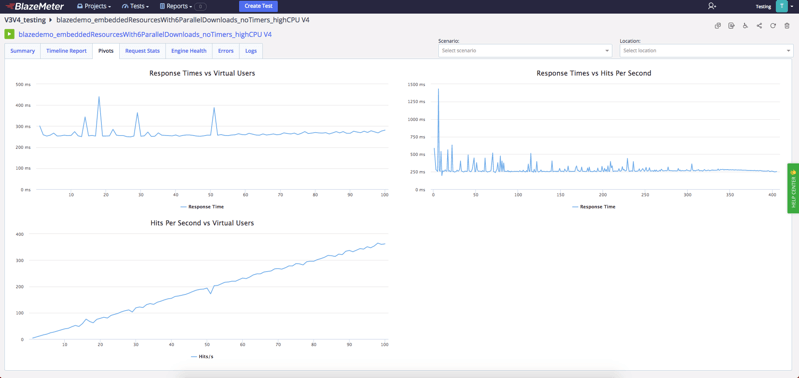
Task: Select the Pivots tab
Action: pos(106,51)
